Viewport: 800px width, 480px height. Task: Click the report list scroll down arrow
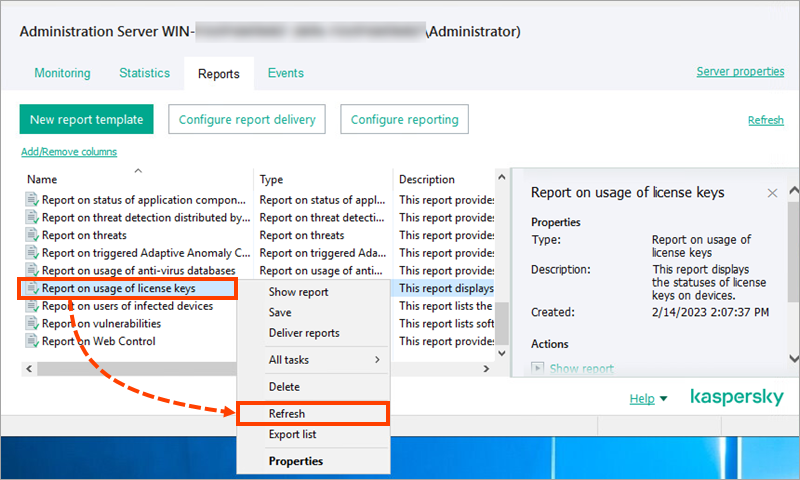click(x=502, y=353)
